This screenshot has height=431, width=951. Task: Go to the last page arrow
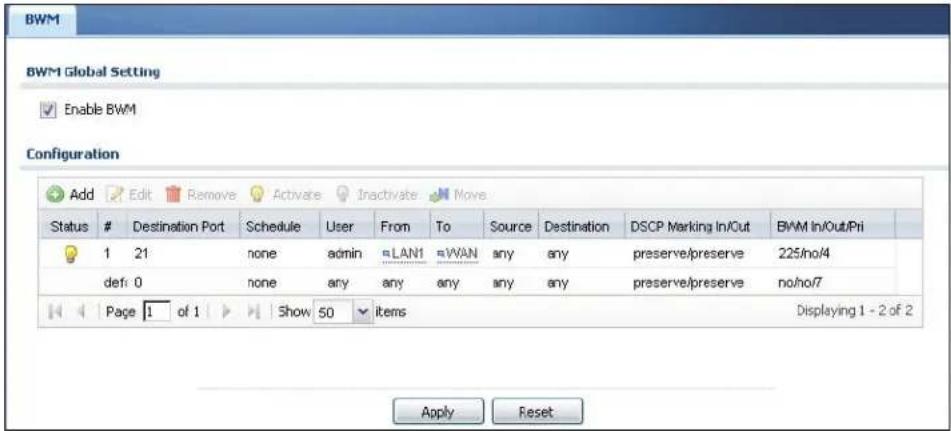pos(252,312)
